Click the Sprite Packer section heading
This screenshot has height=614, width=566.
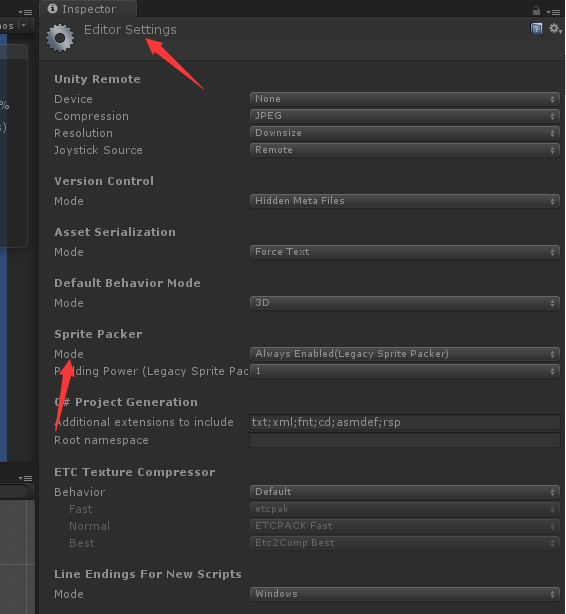pos(98,334)
